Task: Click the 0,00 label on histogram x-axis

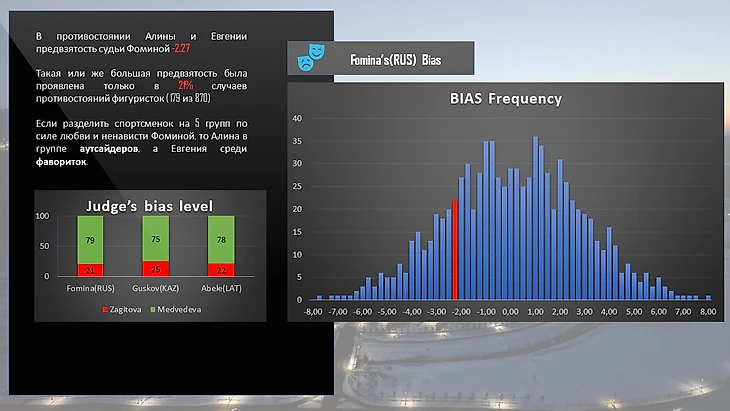Action: (x=510, y=311)
